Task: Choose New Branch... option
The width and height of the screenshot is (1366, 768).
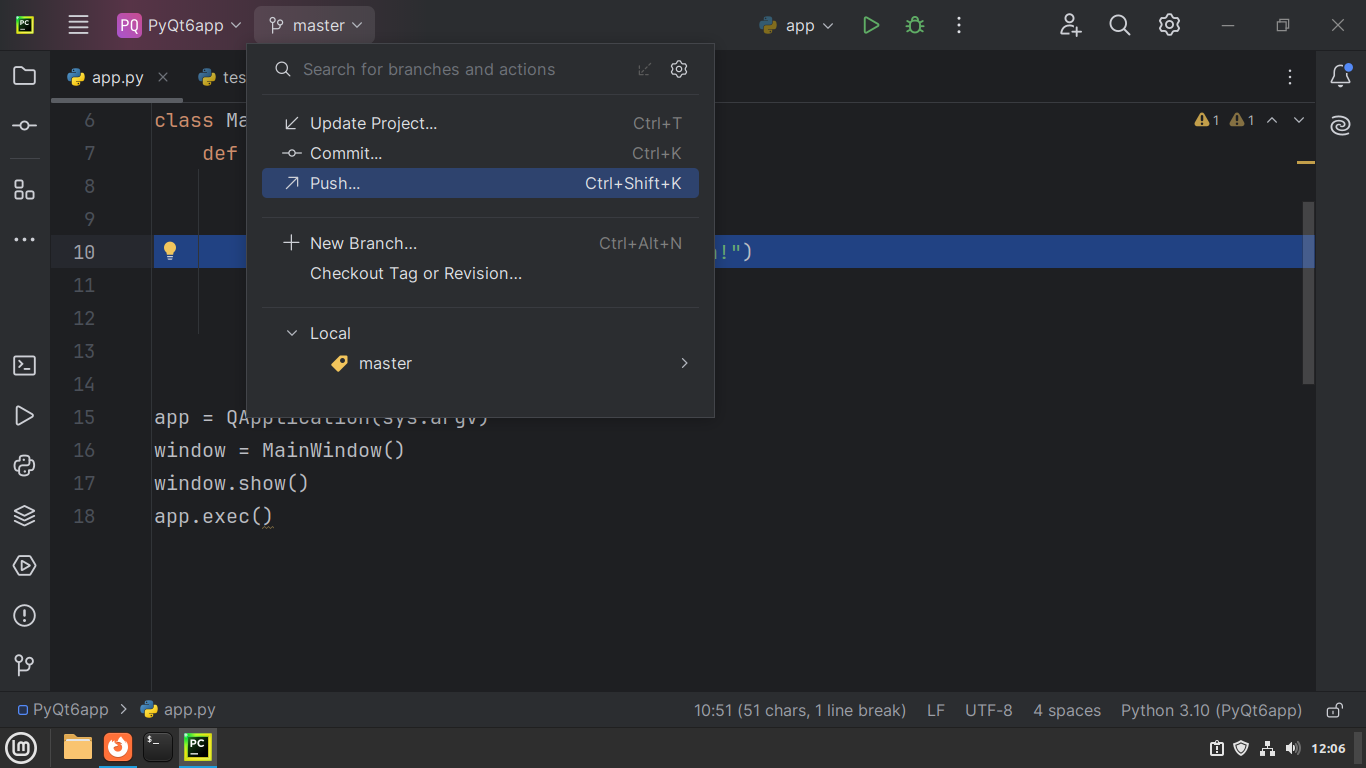Action: coord(480,243)
